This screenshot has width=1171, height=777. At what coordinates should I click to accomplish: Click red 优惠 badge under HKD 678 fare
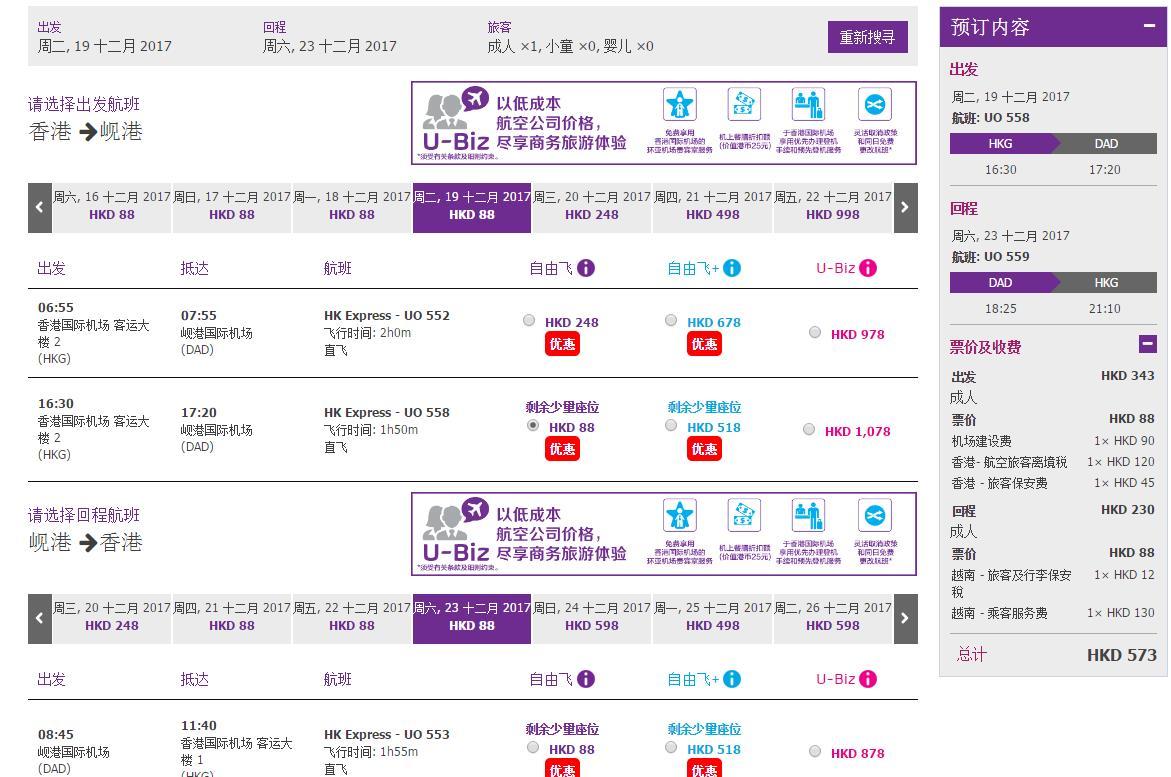[704, 344]
